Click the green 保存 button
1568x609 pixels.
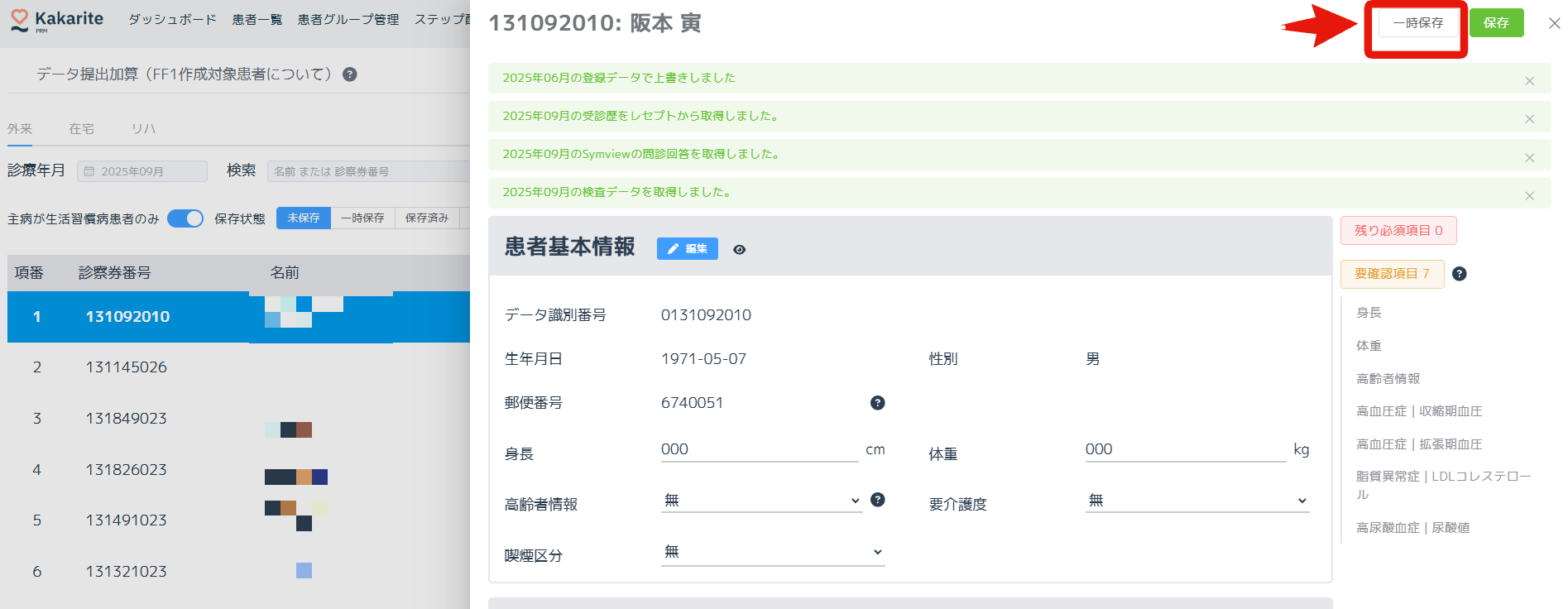pos(1496,23)
